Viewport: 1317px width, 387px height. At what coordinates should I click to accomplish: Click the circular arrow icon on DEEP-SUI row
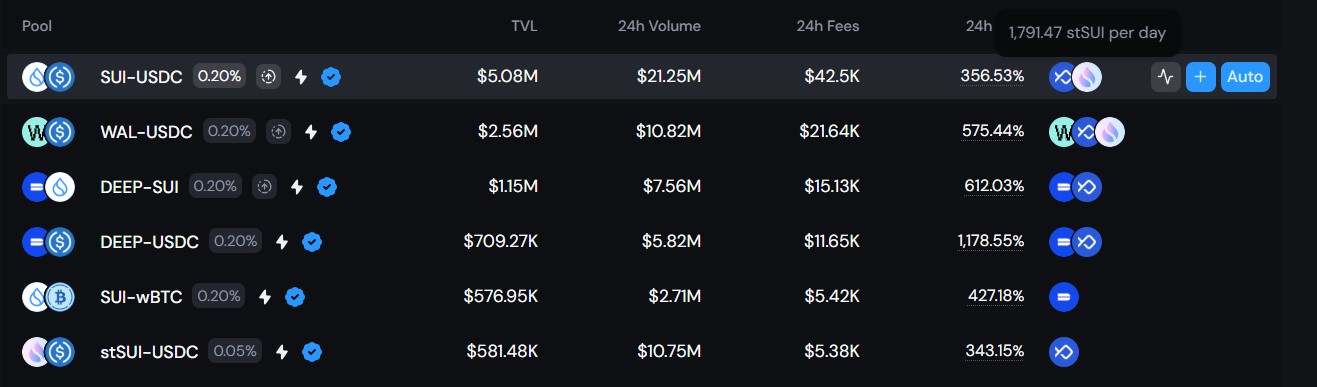[x=264, y=186]
